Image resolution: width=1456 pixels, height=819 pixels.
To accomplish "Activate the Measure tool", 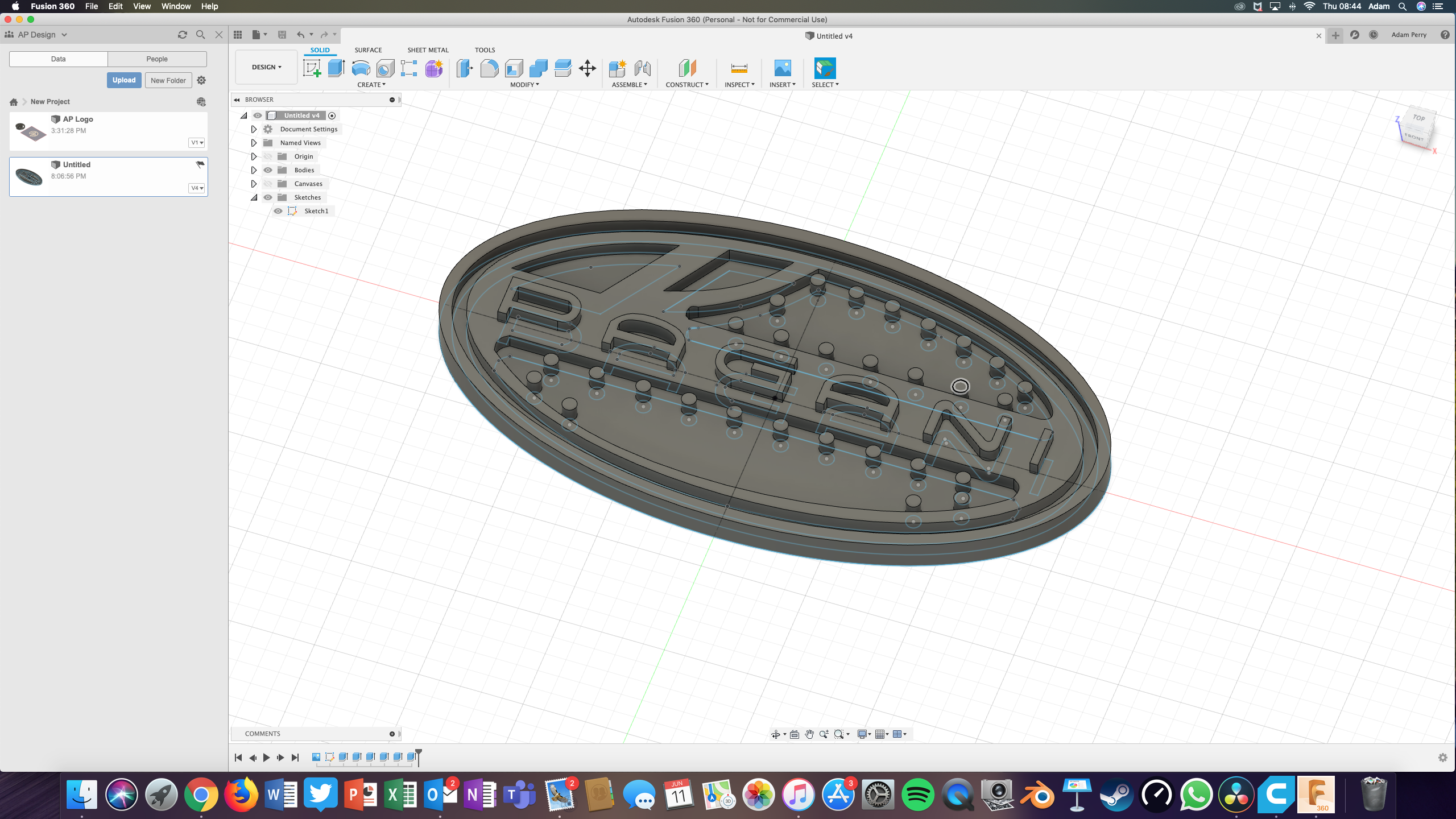I will click(739, 68).
